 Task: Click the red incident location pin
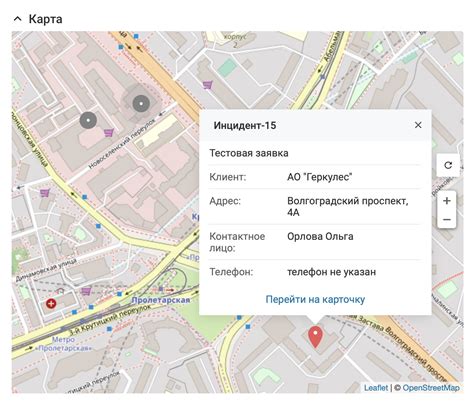(x=315, y=337)
